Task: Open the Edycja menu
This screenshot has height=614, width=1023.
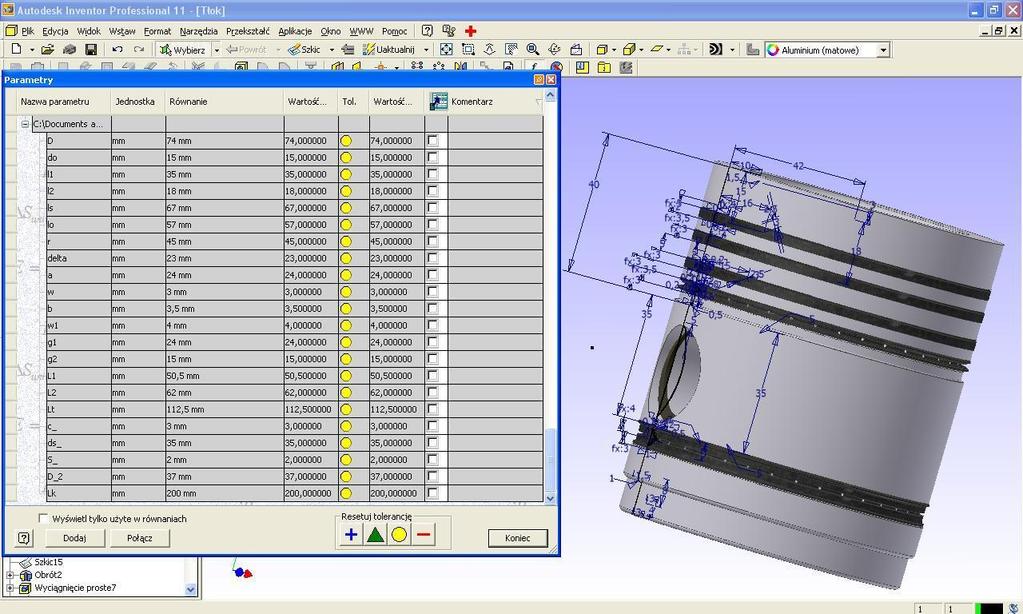Action: pyautogui.click(x=55, y=31)
